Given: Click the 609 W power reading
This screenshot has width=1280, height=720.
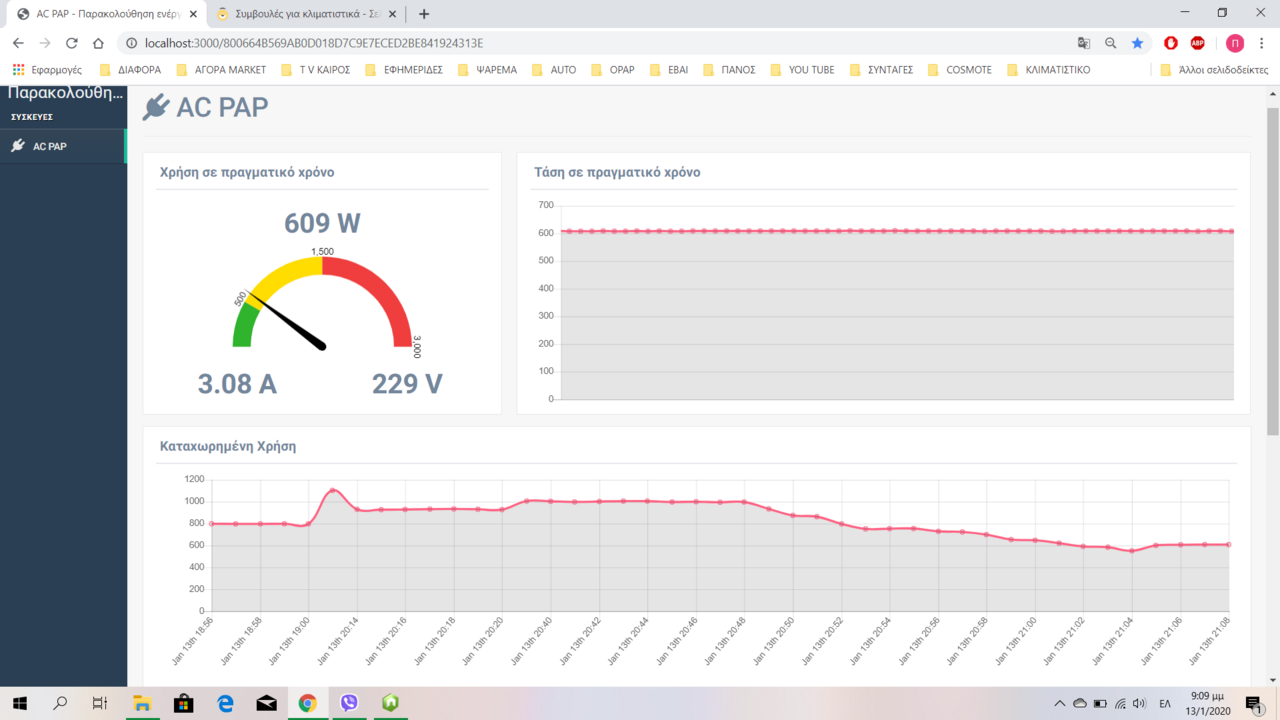Looking at the screenshot, I should (322, 223).
